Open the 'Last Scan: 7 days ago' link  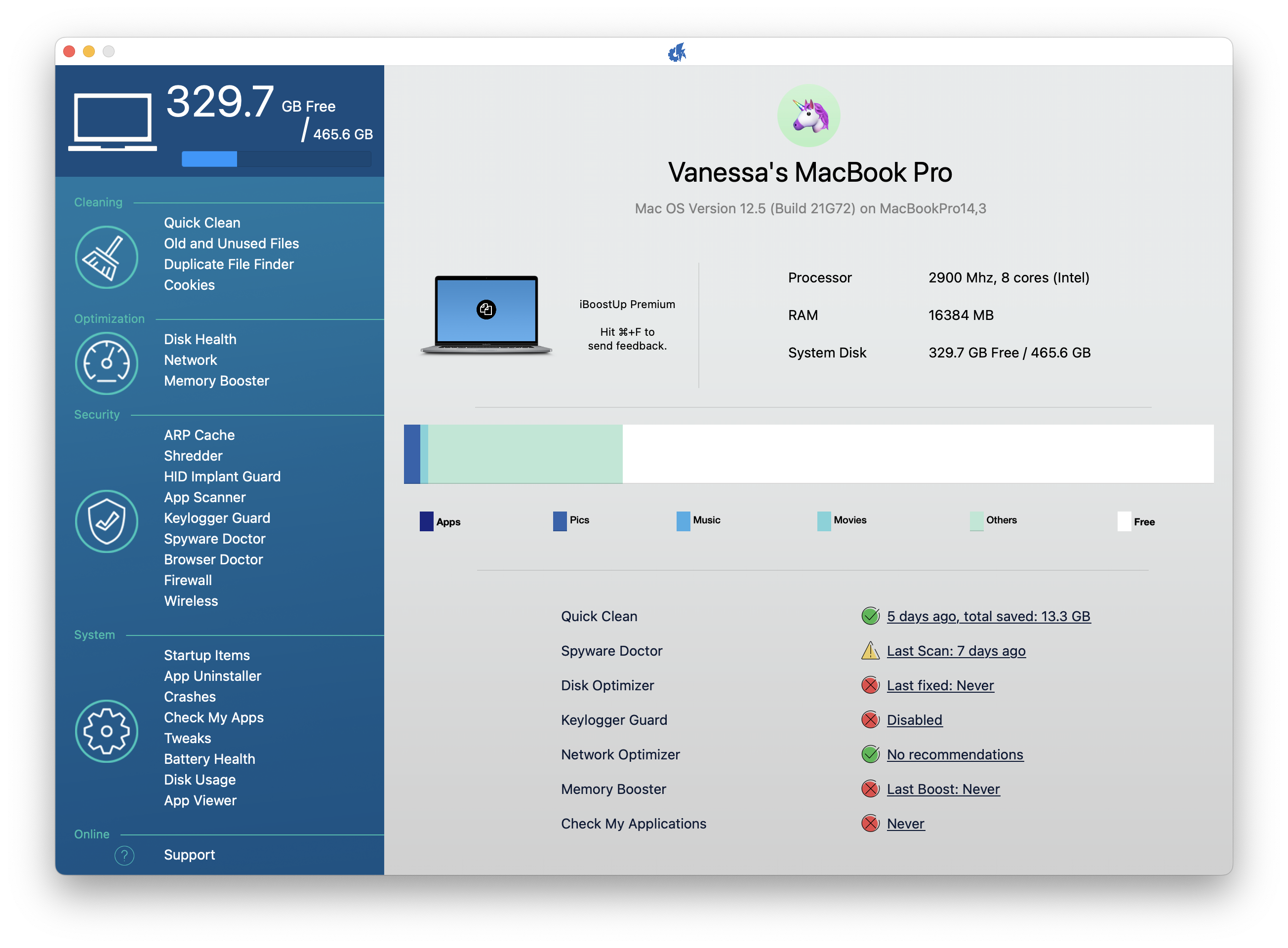click(956, 651)
